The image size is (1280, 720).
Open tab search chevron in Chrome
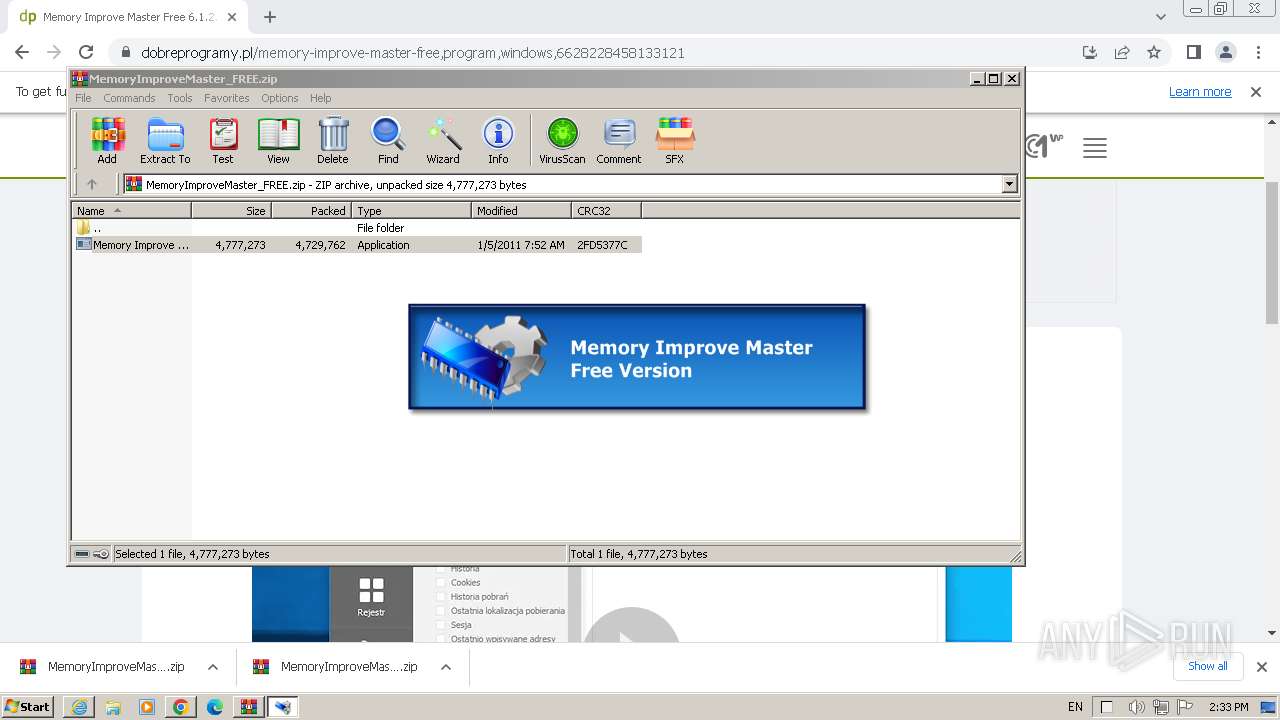click(1160, 17)
